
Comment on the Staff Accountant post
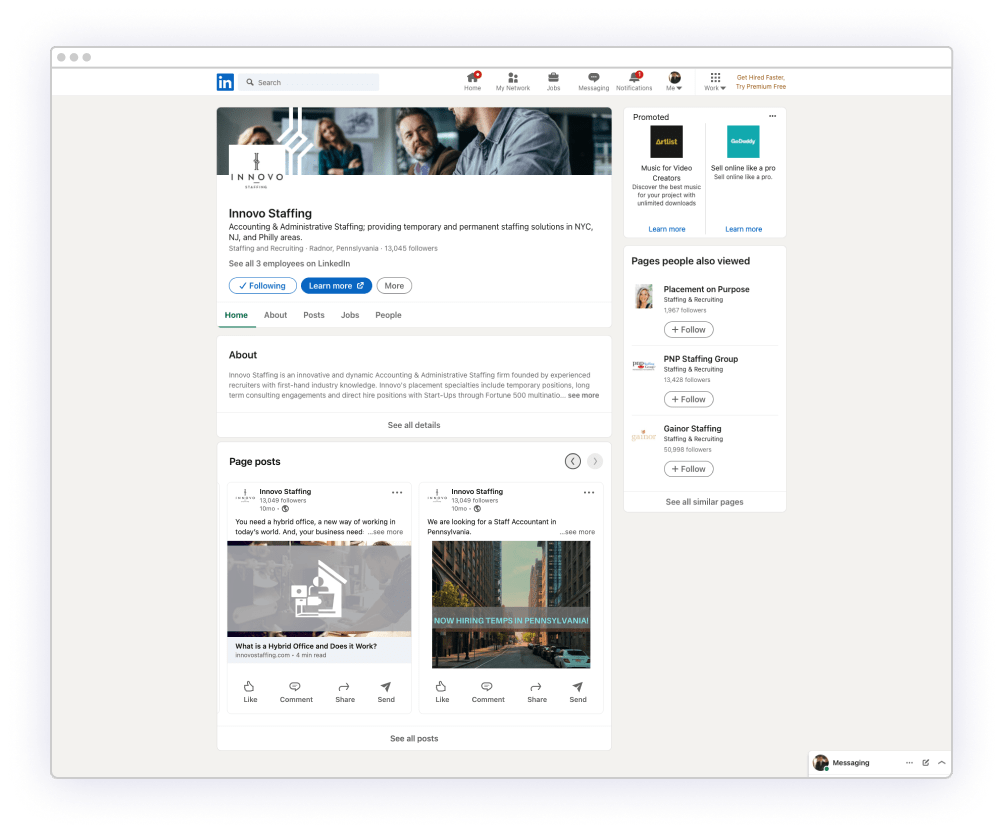click(x=488, y=691)
